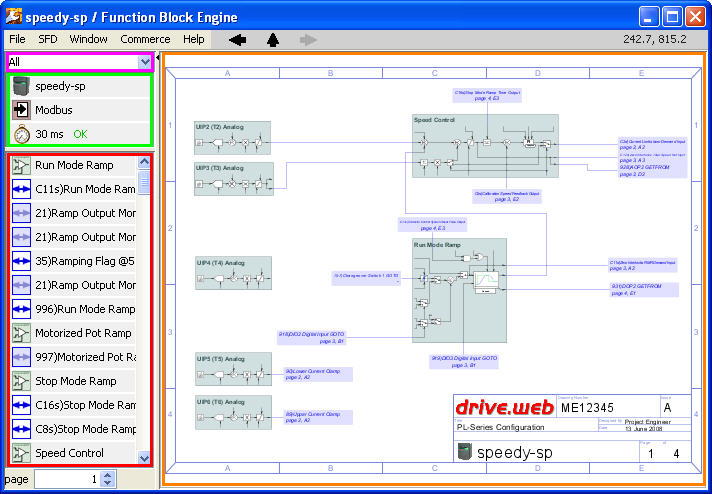The height and width of the screenshot is (494, 712).
Task: Click the drive.web logo in the title block
Action: pos(504,407)
